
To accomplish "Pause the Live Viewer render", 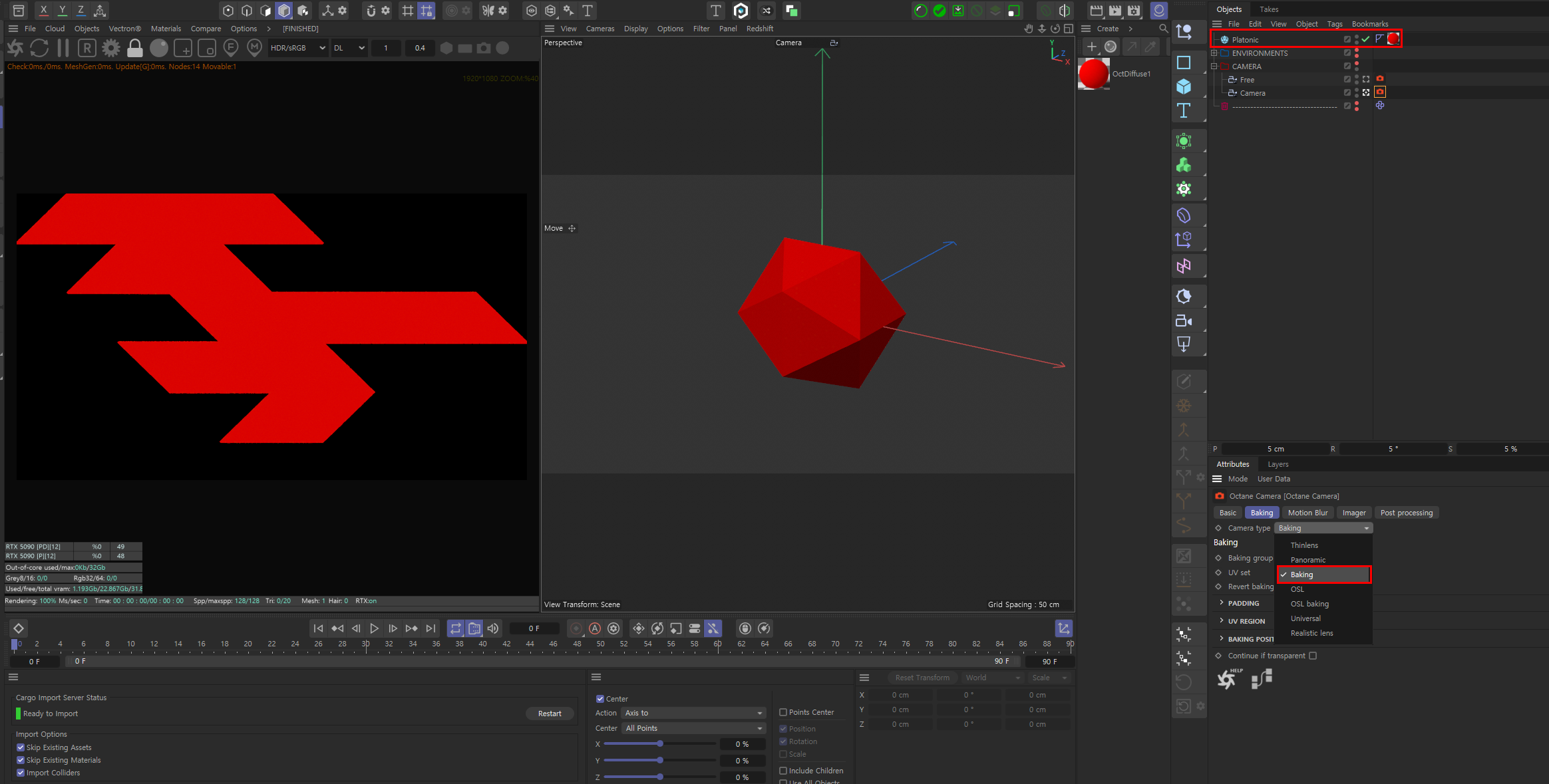I will [x=63, y=48].
